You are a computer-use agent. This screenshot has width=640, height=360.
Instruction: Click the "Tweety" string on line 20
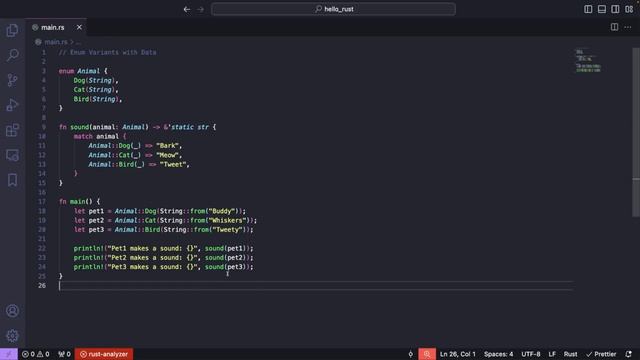(x=227, y=230)
